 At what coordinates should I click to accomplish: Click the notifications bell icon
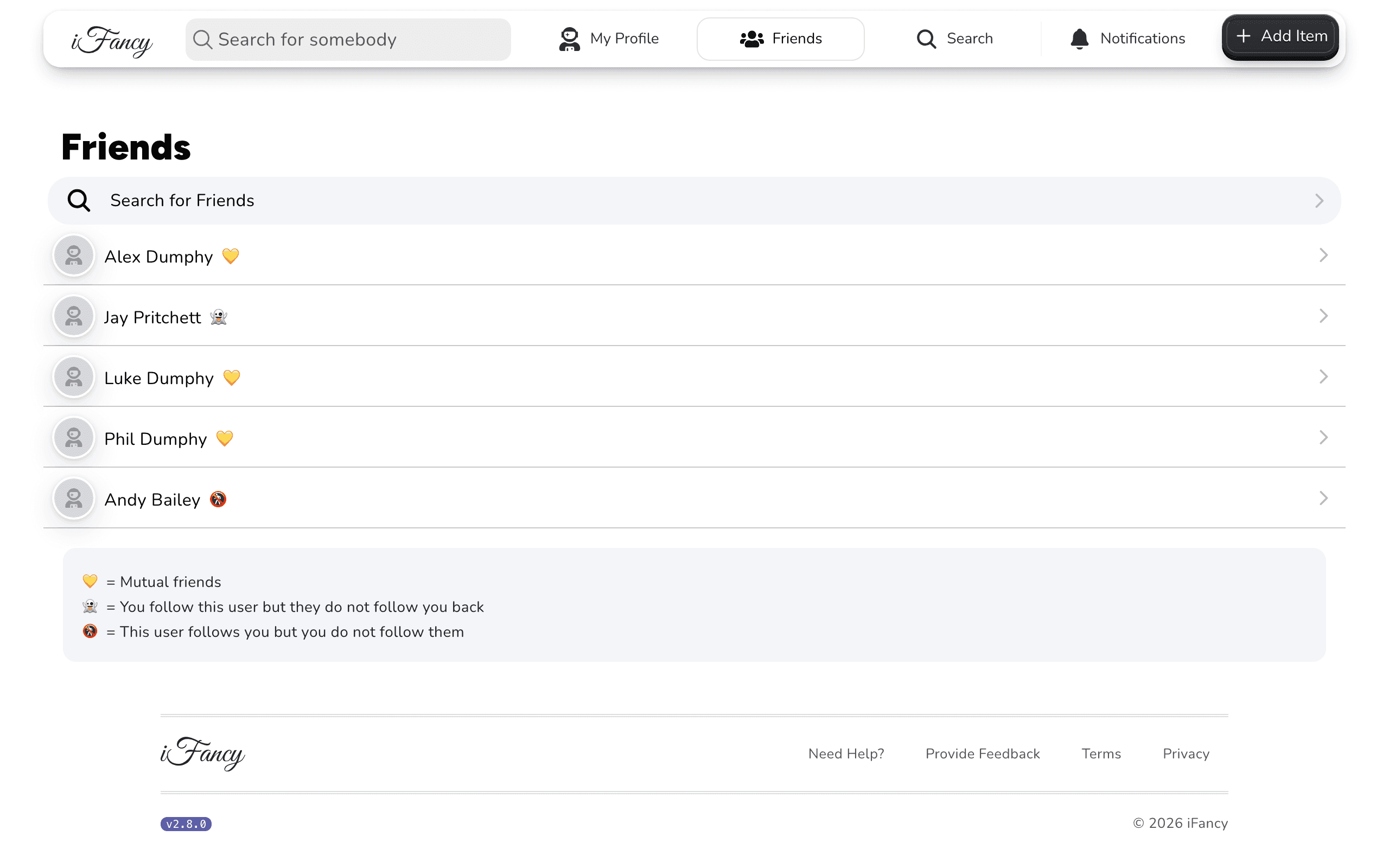tap(1079, 39)
